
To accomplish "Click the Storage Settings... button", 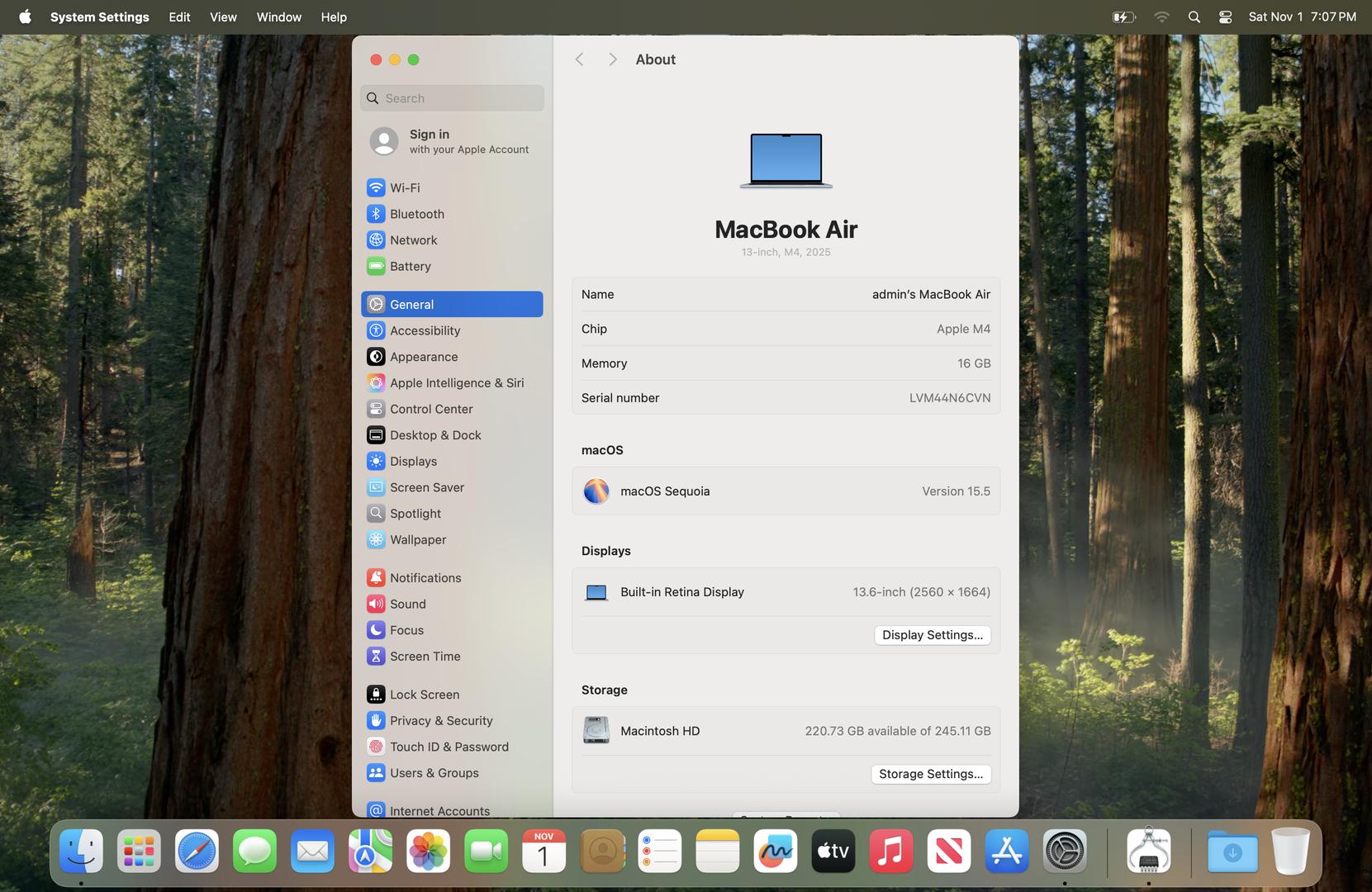I will point(930,774).
